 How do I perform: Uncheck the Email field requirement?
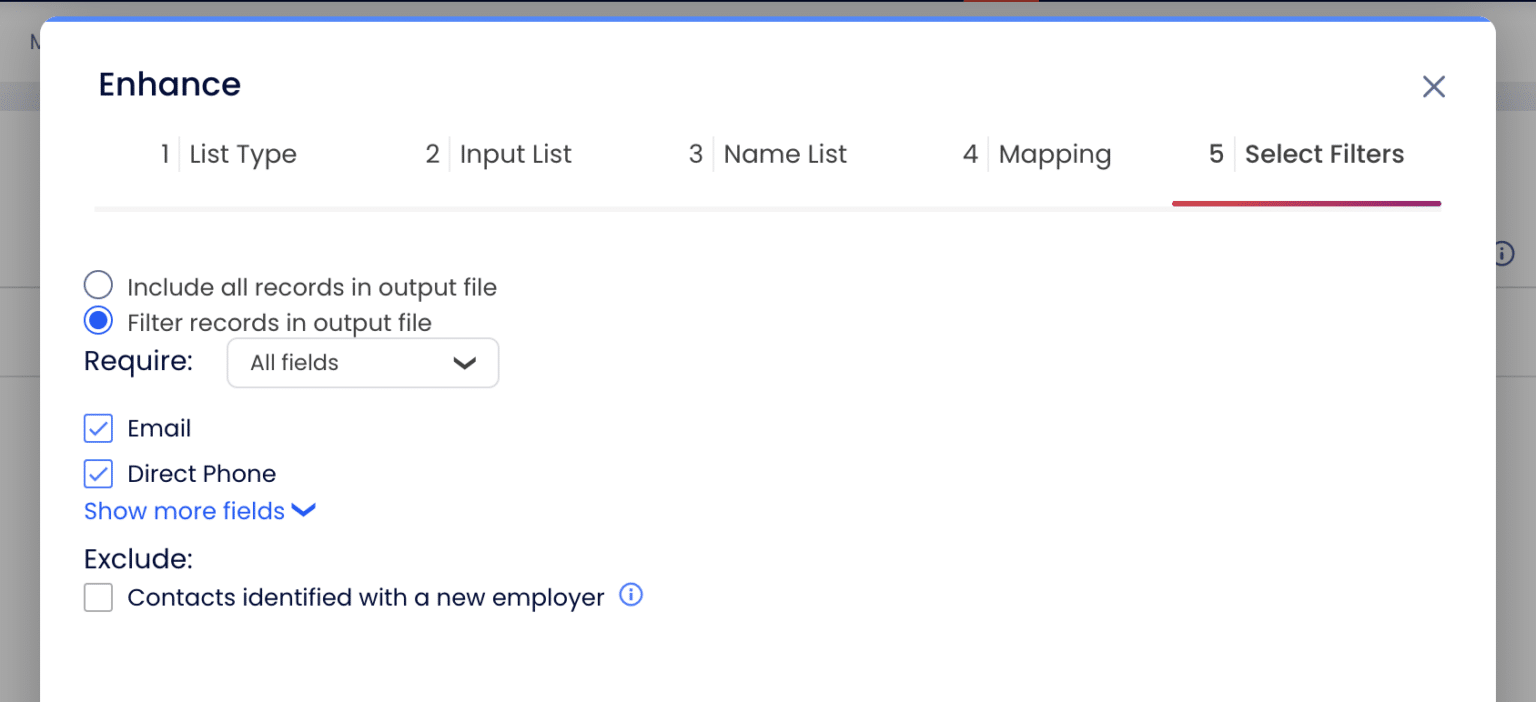(98, 428)
